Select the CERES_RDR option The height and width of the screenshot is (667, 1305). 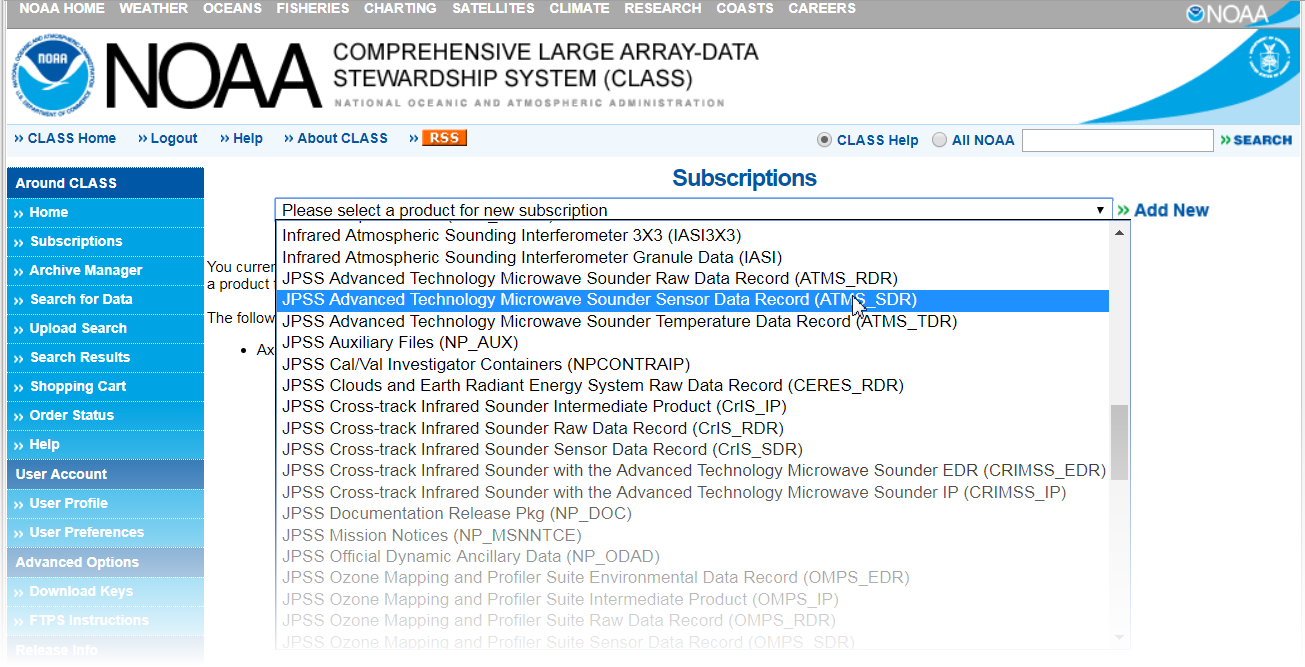click(x=692, y=385)
